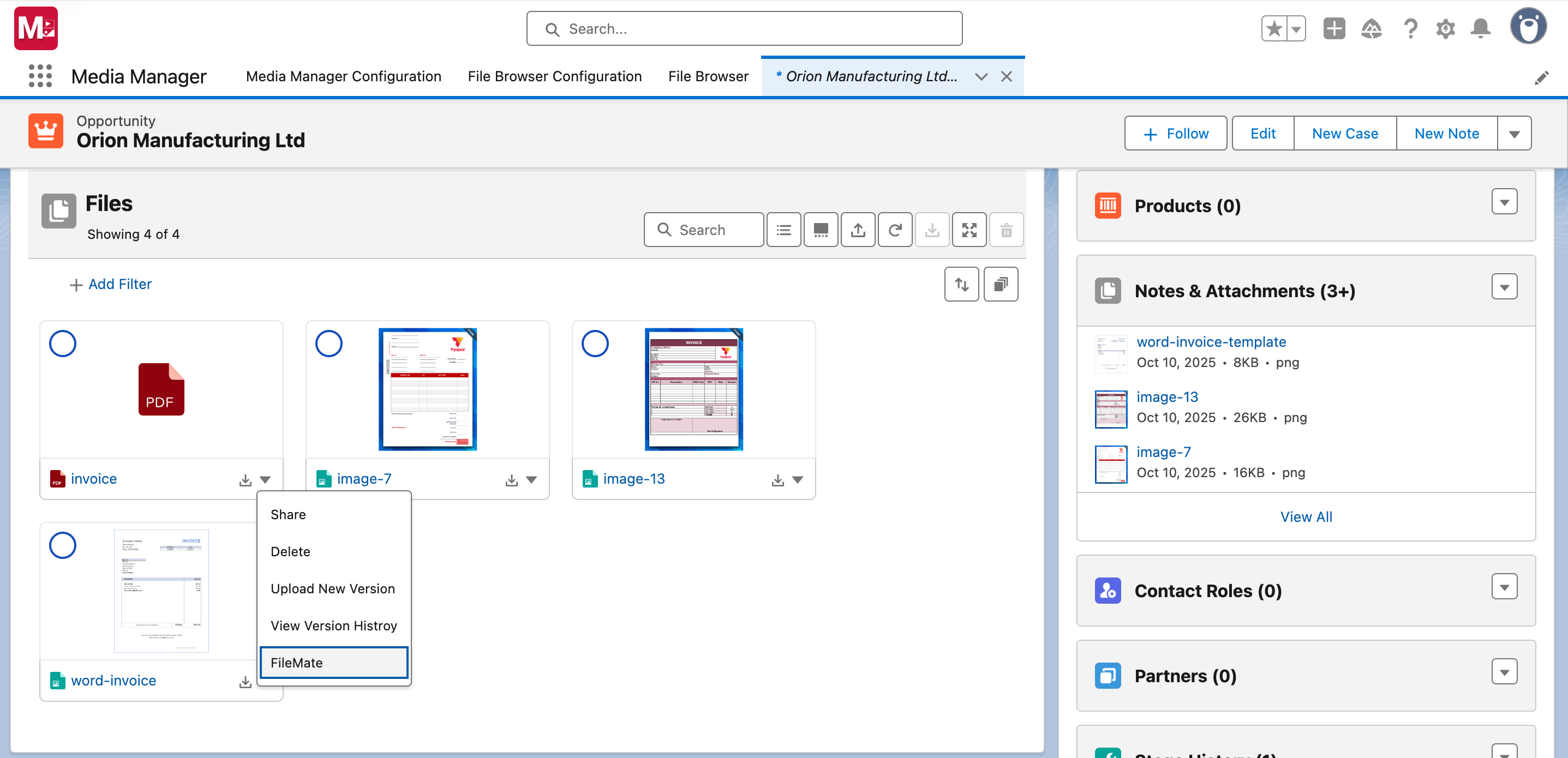Open image-13 card actions dropdown arrow
The image size is (1568, 758).
pyautogui.click(x=798, y=480)
